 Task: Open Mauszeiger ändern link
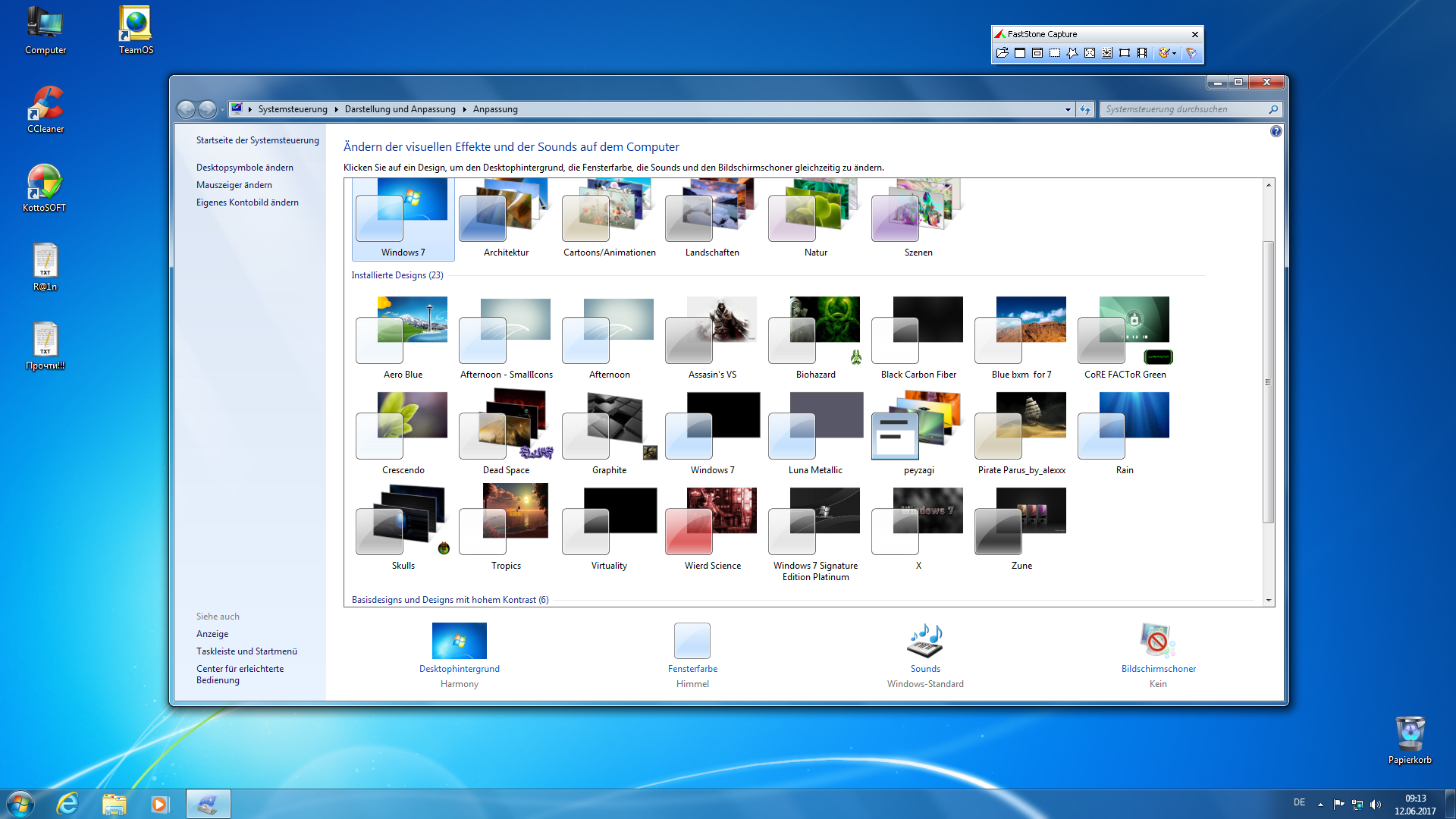[234, 185]
